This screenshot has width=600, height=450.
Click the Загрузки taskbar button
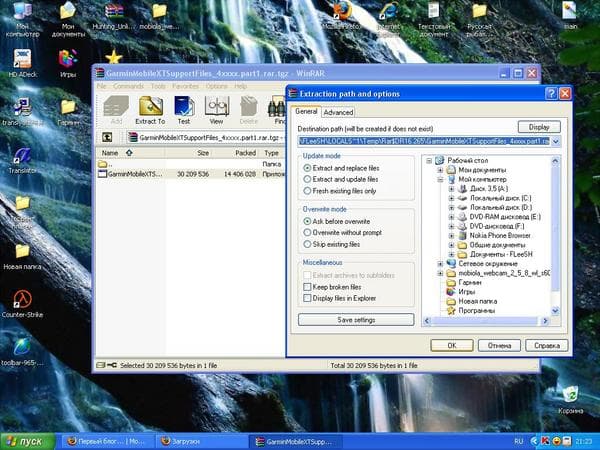click(x=202, y=442)
